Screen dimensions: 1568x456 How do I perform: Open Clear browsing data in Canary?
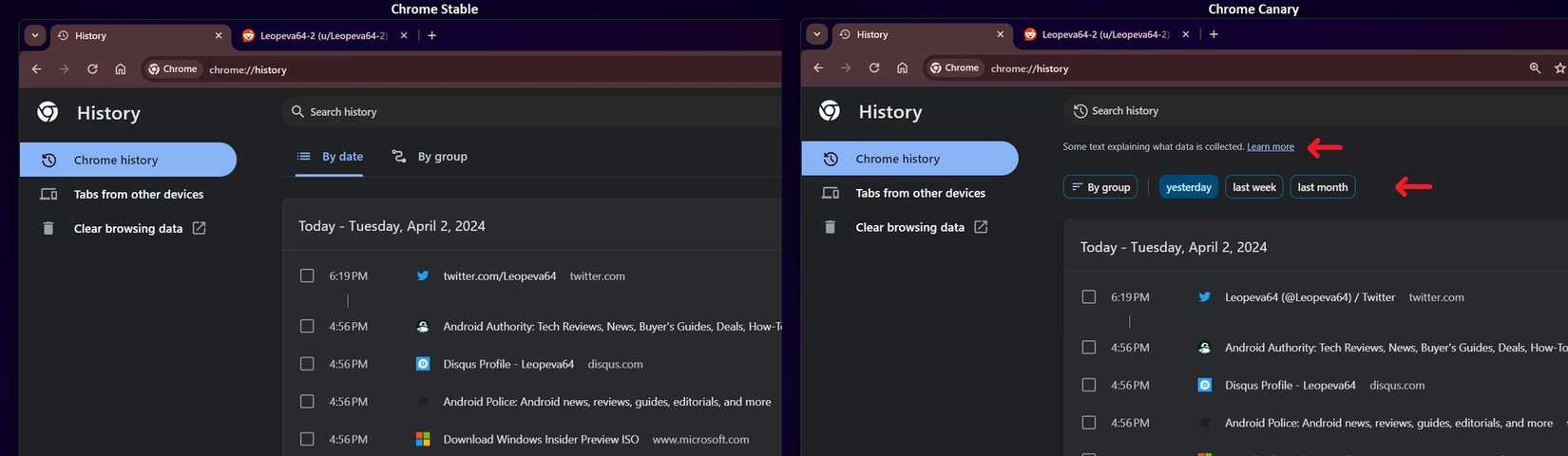pyautogui.click(x=910, y=227)
